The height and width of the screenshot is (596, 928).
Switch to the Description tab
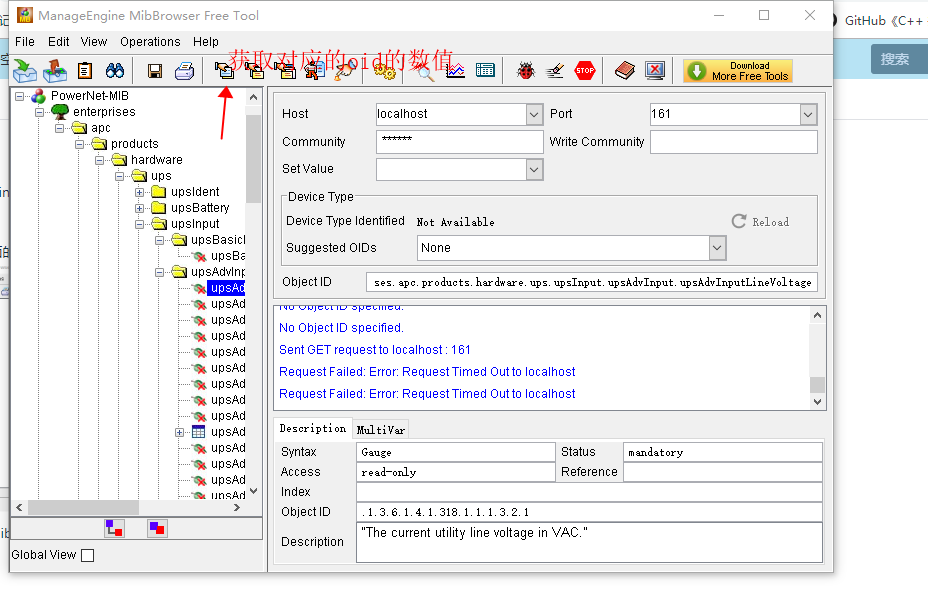click(312, 429)
